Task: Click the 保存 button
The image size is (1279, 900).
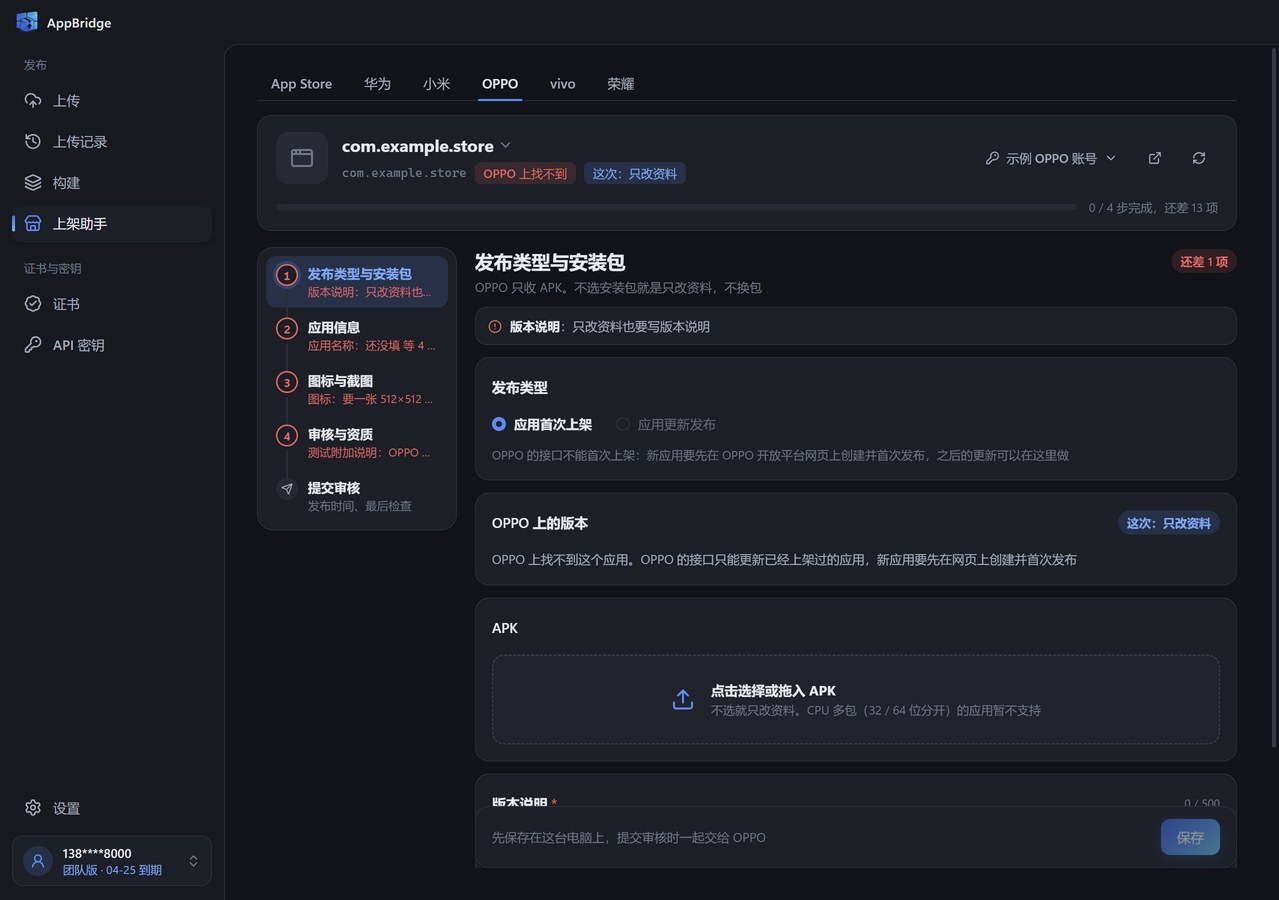Action: click(1190, 837)
